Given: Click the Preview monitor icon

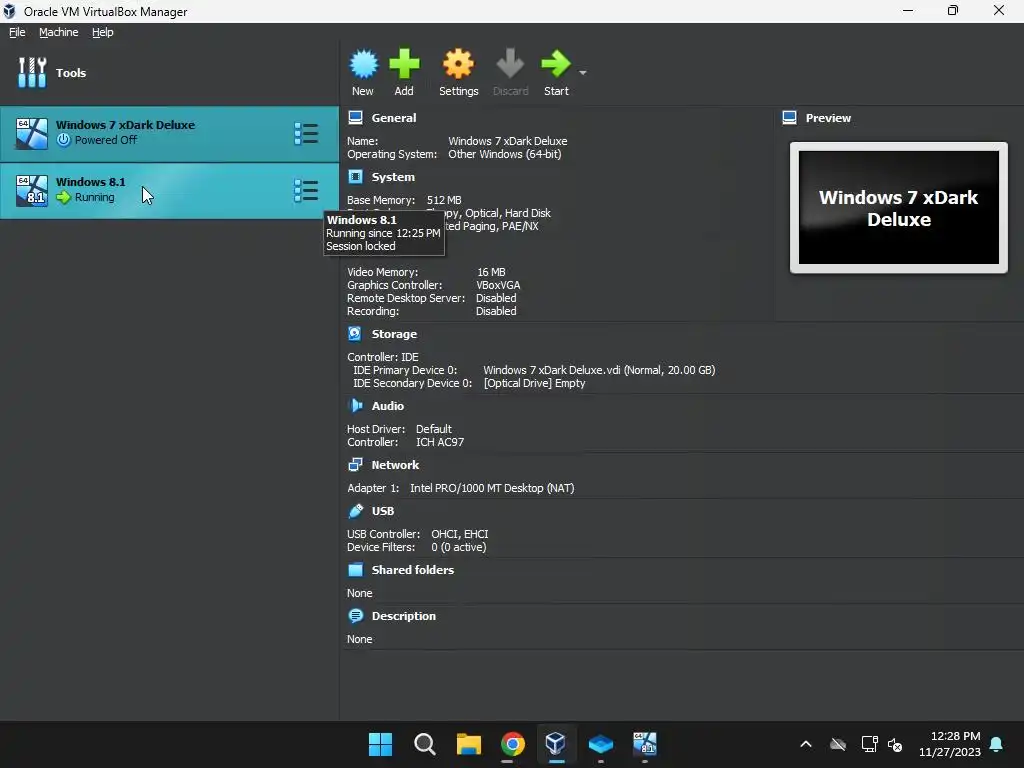Looking at the screenshot, I should 790,118.
